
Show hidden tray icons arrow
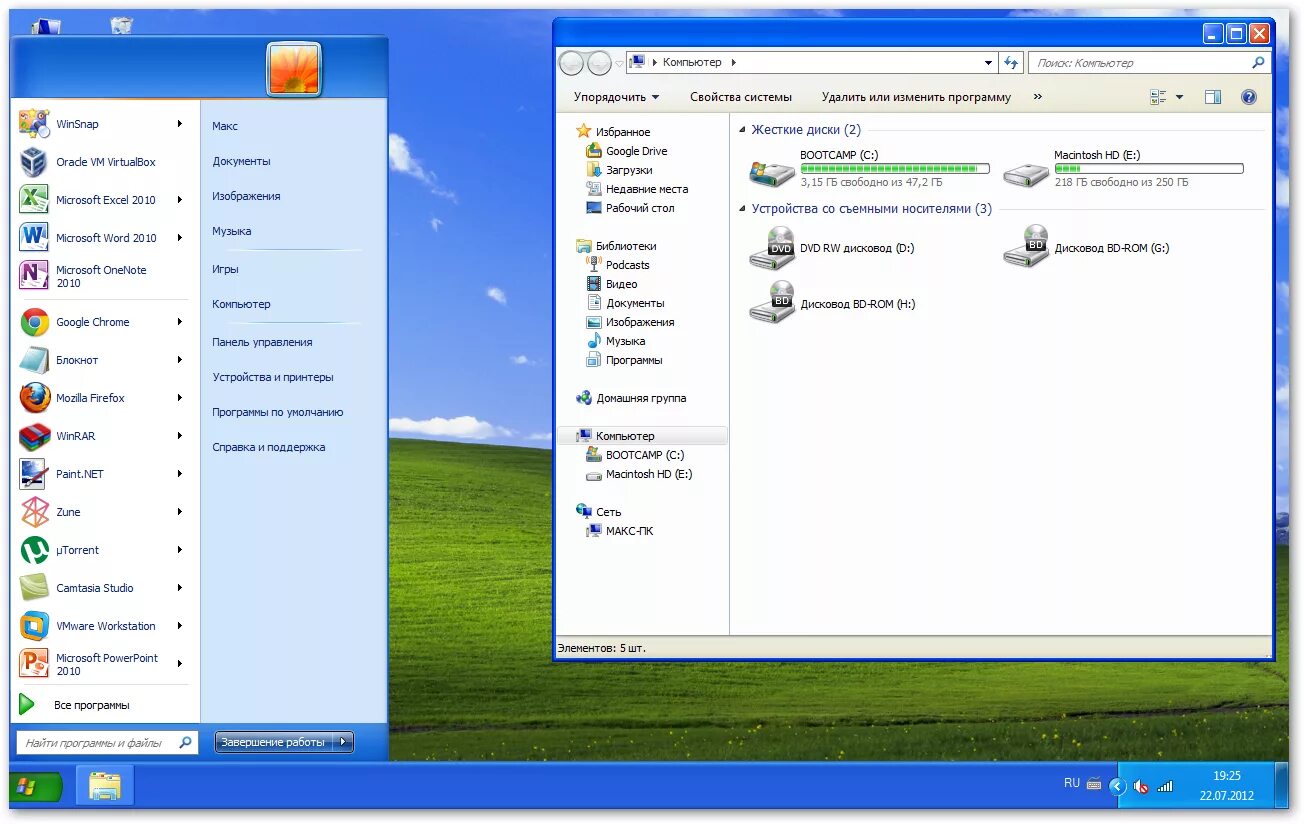point(1117,787)
